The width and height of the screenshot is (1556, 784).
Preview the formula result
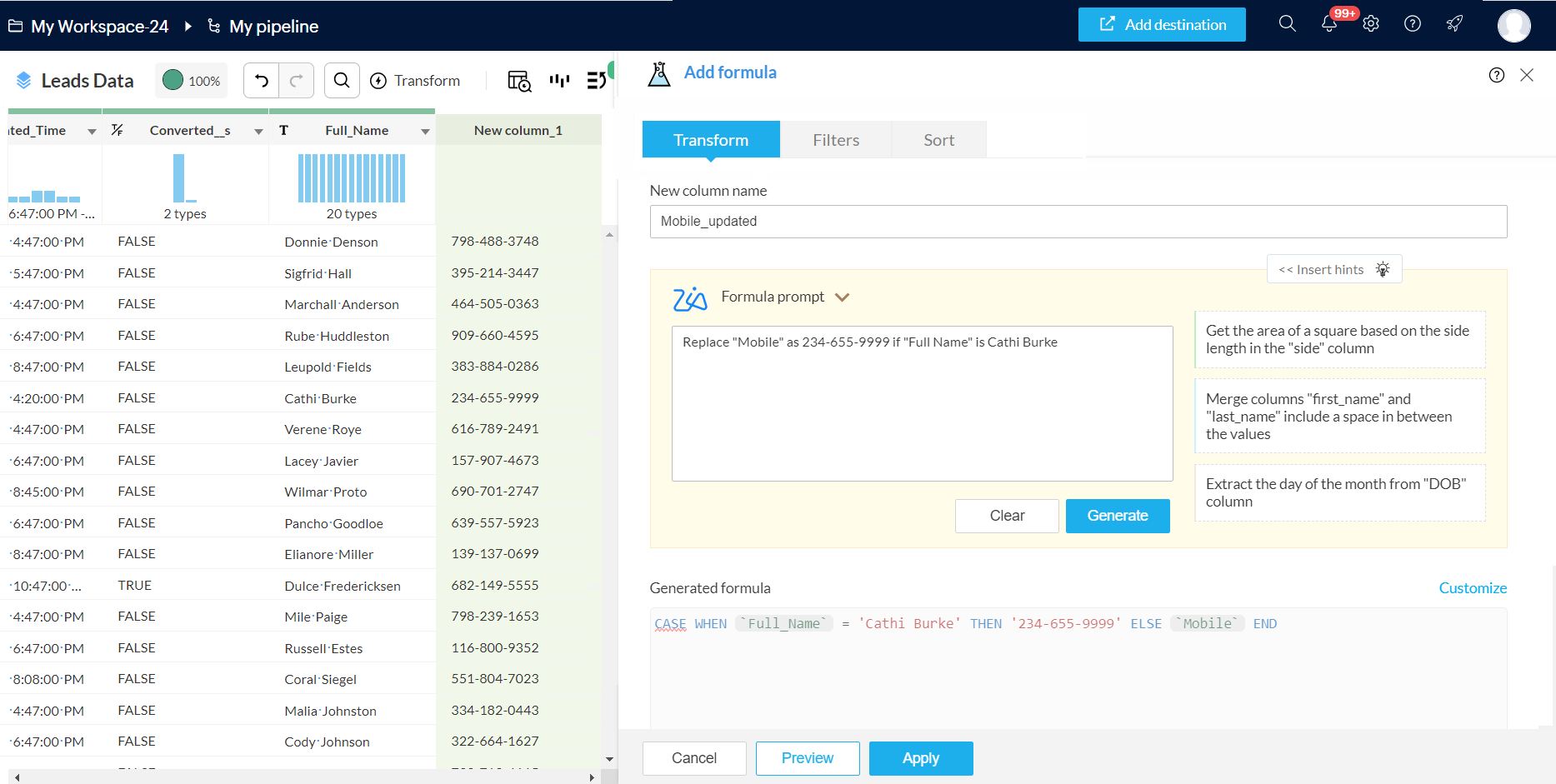click(x=808, y=758)
